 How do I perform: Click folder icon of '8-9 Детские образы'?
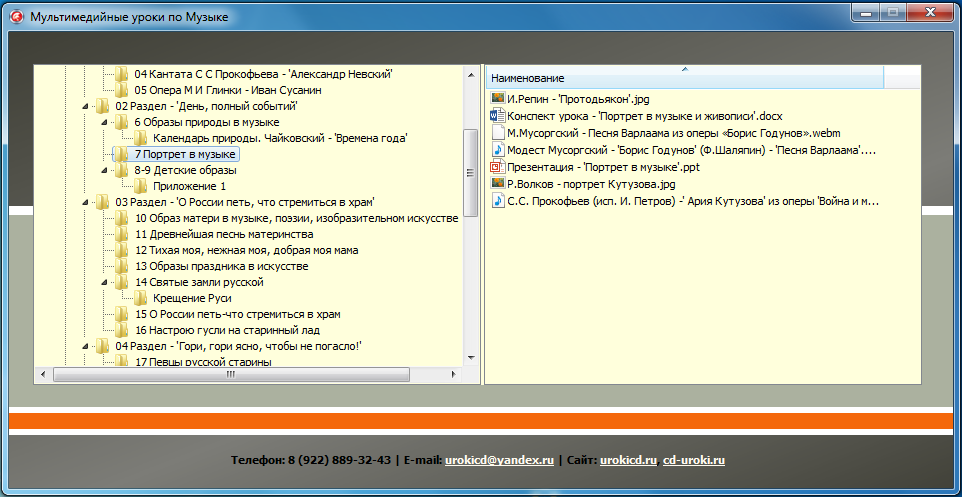[x=121, y=170]
